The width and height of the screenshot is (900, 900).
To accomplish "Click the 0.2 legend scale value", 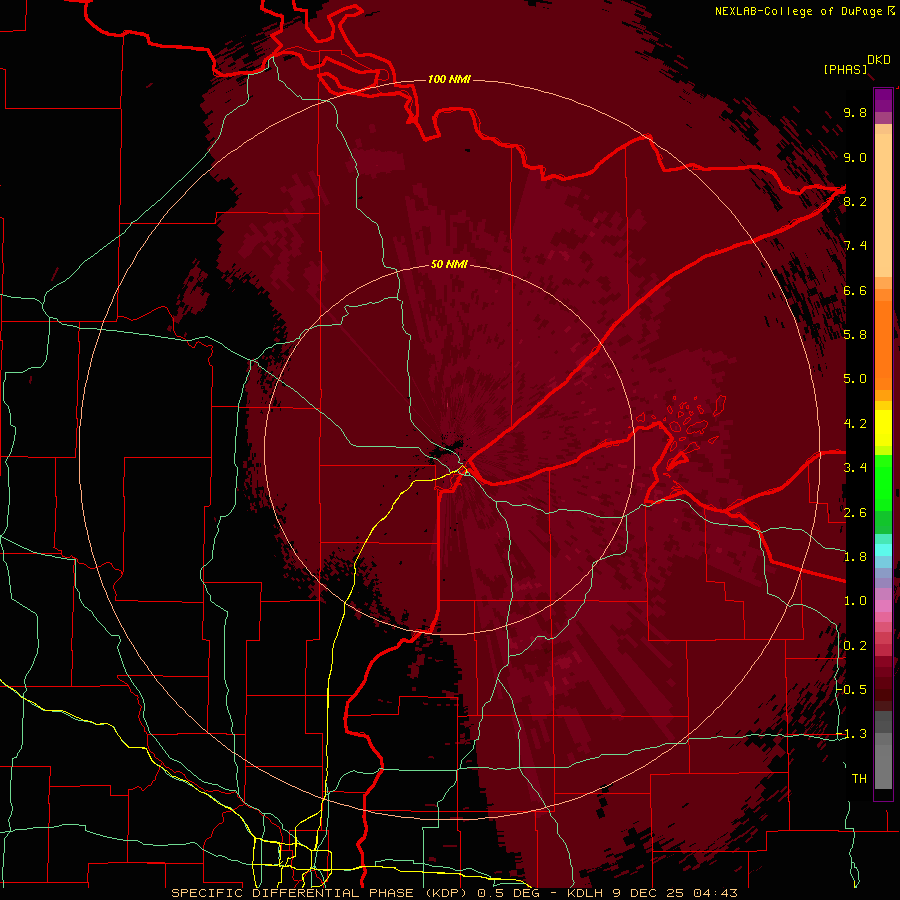I will tap(855, 646).
